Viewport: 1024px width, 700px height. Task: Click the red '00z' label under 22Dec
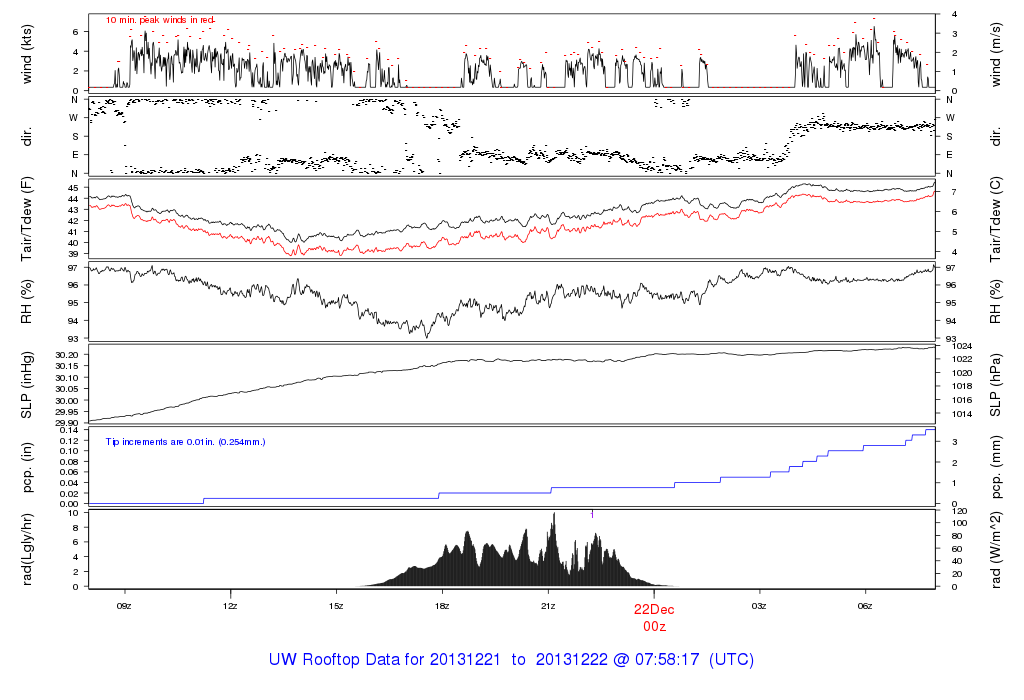(x=654, y=626)
